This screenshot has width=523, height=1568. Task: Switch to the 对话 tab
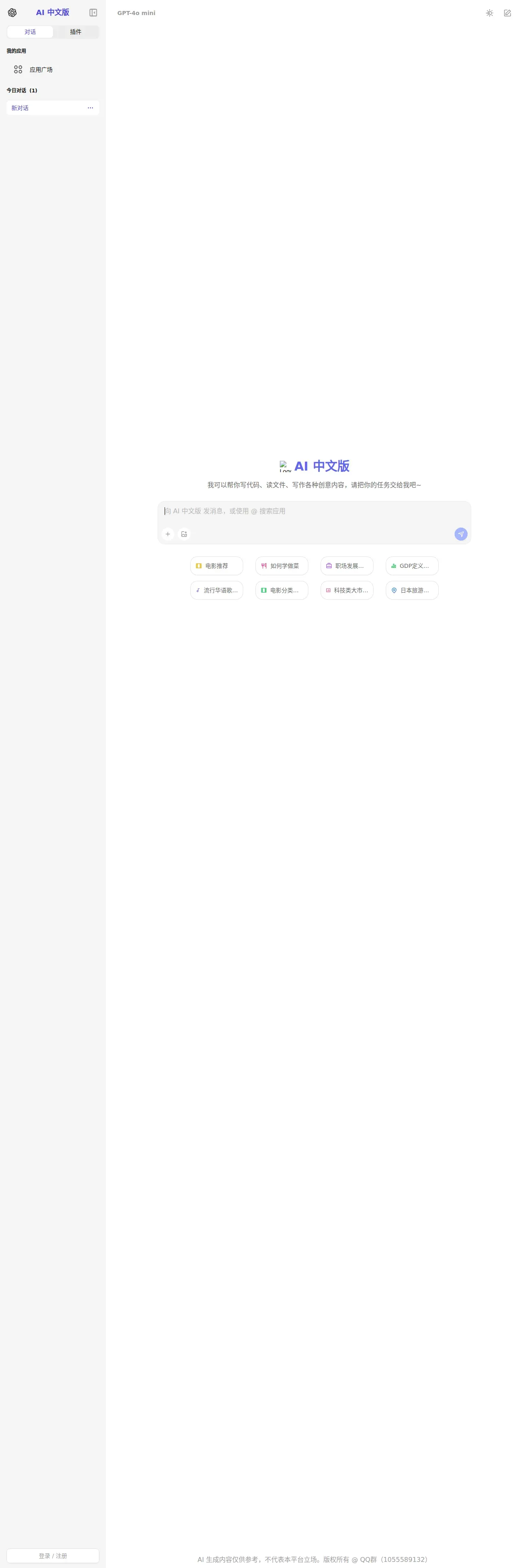pyautogui.click(x=30, y=32)
